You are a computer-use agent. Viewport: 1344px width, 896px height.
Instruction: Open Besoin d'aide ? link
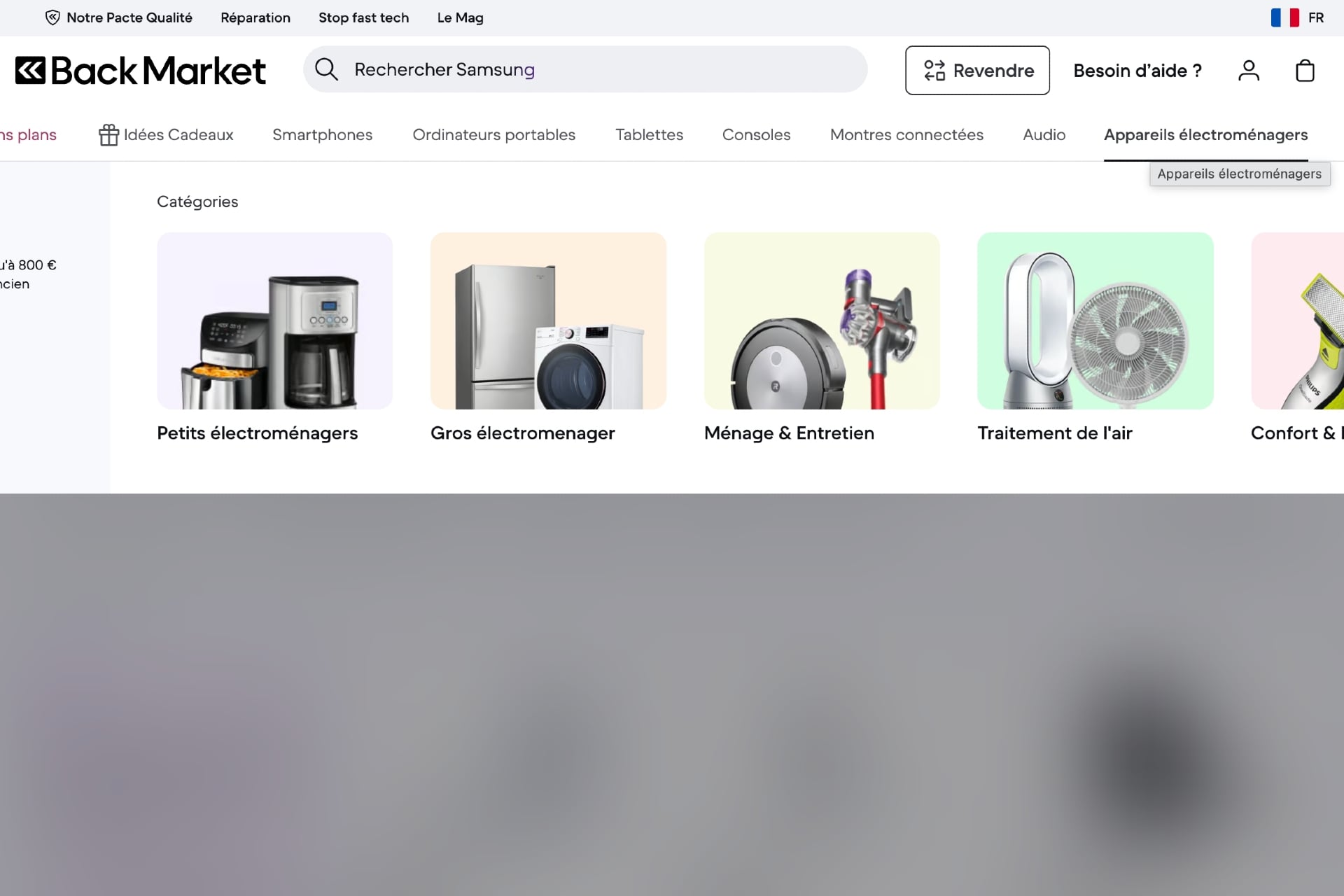pyautogui.click(x=1137, y=71)
